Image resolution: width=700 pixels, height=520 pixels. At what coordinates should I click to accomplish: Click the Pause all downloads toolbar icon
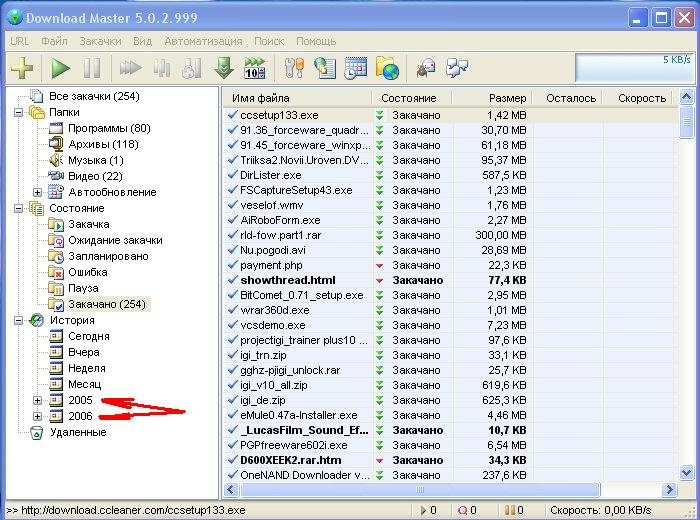tap(162, 68)
